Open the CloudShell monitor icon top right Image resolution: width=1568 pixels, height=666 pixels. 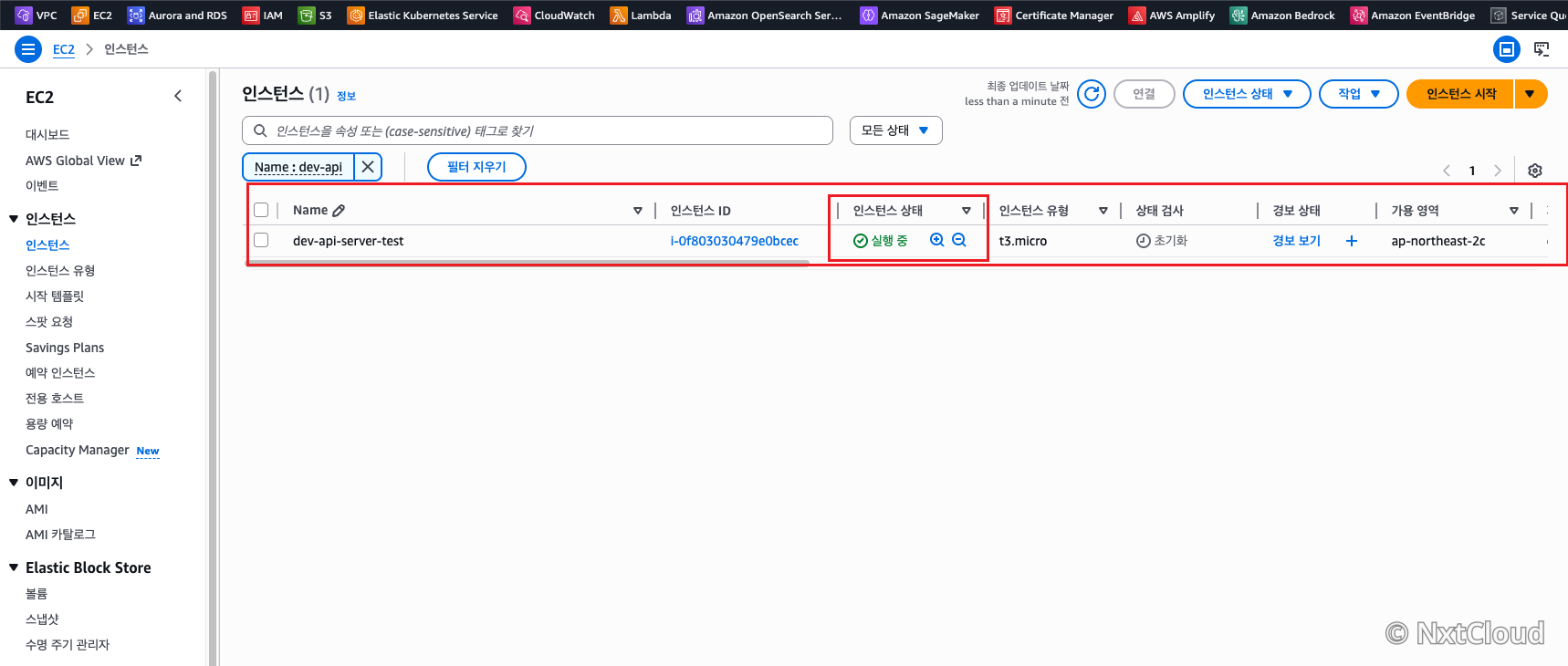click(1542, 49)
